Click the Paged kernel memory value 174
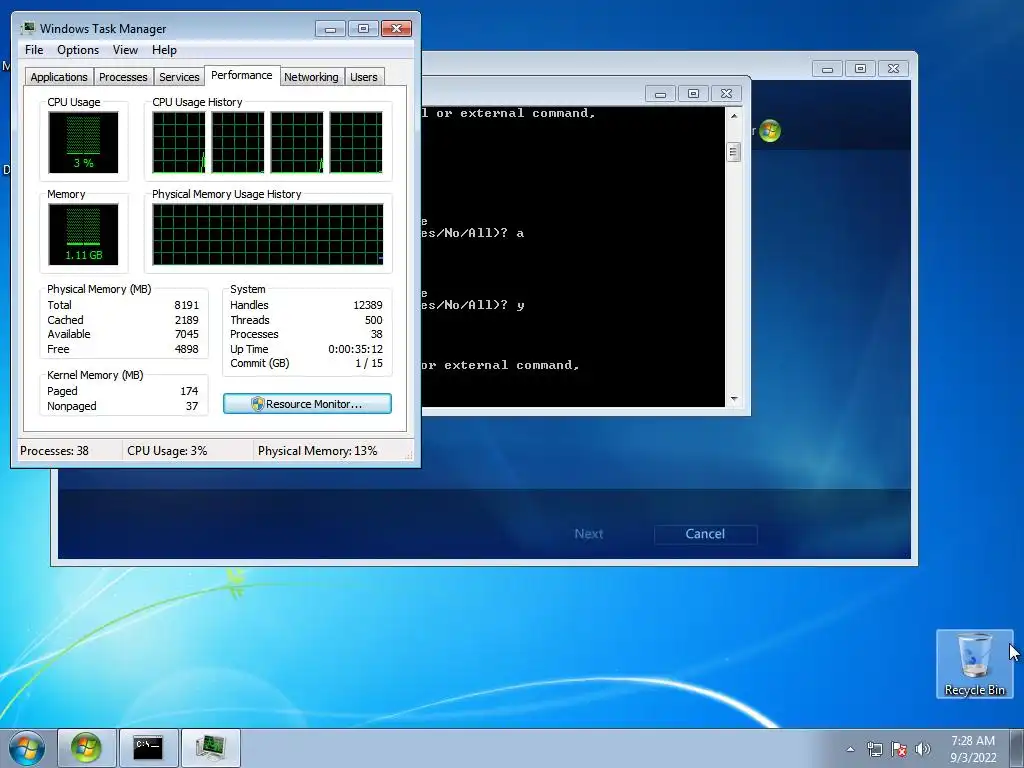The height and width of the screenshot is (768, 1024). click(x=189, y=391)
